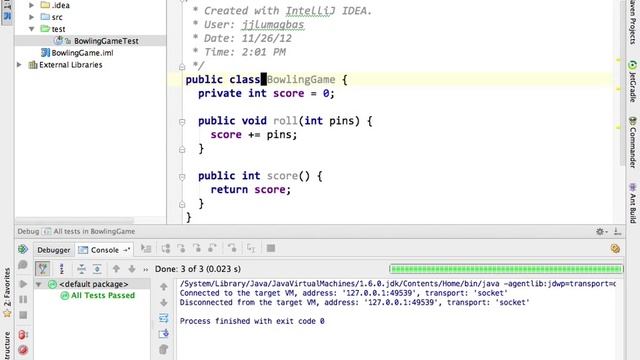This screenshot has height=360, width=640.
Task: Click 'score += pins;' code line
Action: point(254,135)
